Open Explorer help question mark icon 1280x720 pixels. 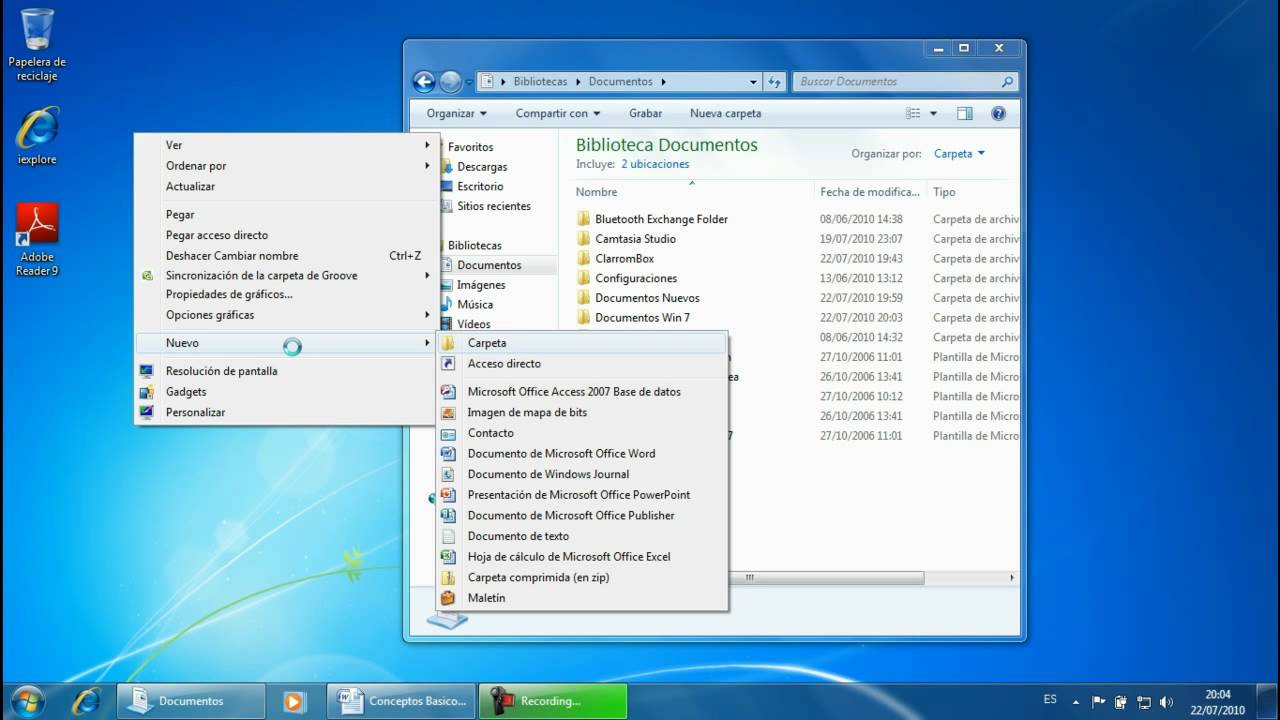click(998, 114)
